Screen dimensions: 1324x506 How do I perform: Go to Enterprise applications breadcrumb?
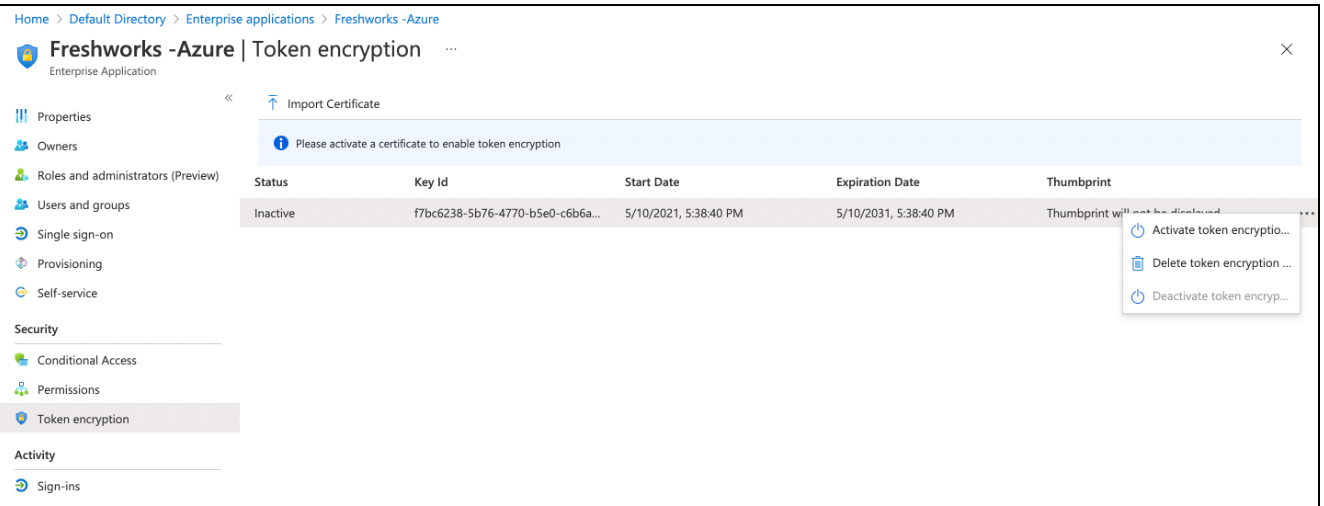click(x=250, y=19)
